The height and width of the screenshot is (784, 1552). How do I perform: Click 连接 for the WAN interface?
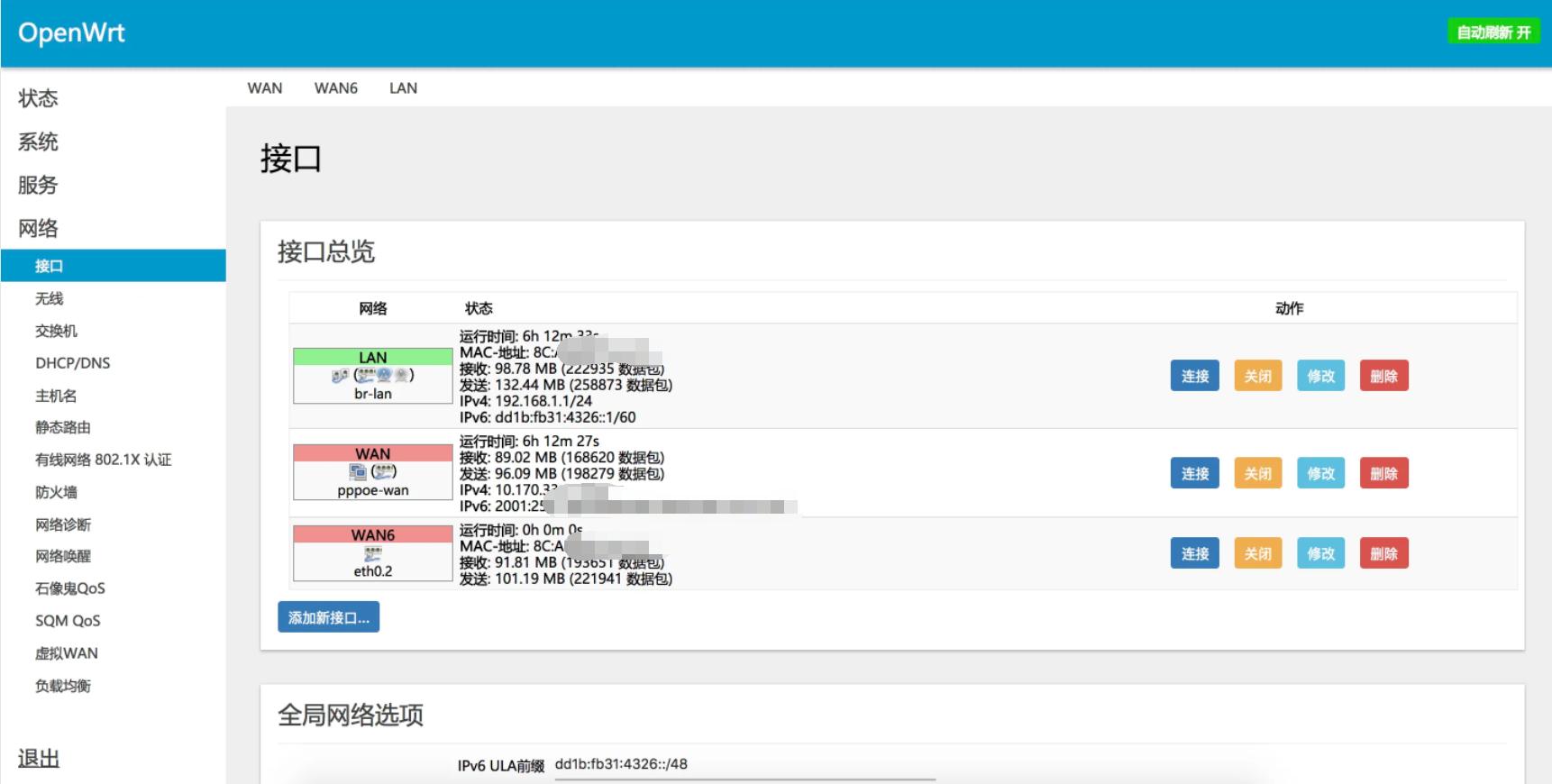(1195, 473)
